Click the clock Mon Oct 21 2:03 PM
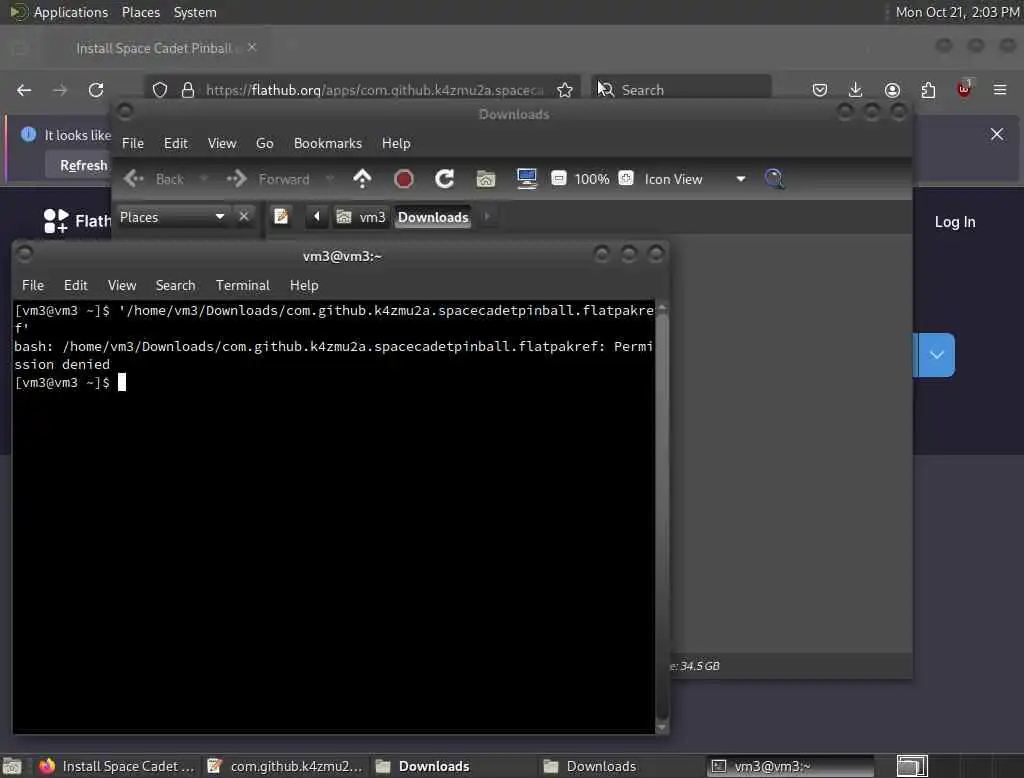Viewport: 1024px width, 778px height. pos(957,12)
